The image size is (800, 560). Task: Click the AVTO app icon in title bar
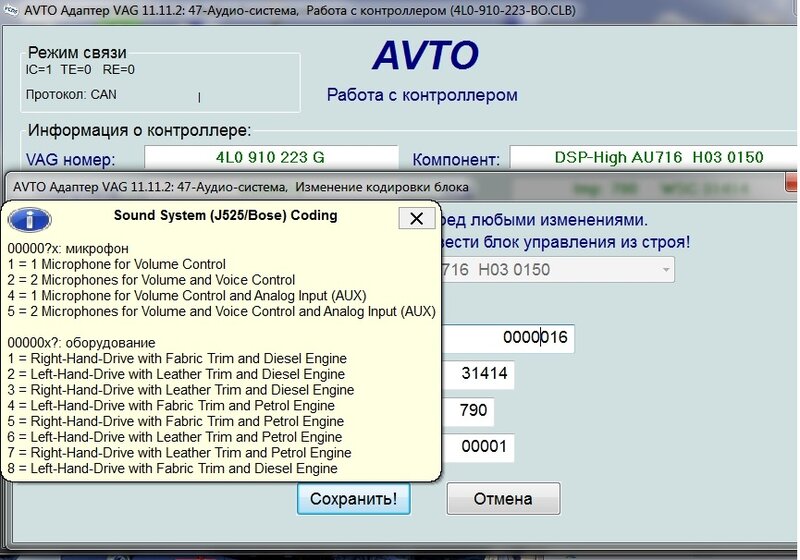coord(10,10)
